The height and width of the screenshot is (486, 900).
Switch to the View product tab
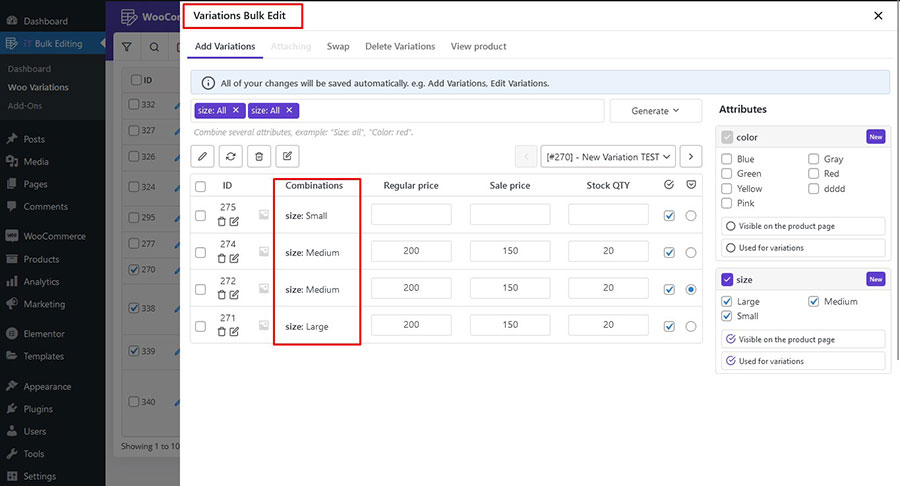click(479, 46)
